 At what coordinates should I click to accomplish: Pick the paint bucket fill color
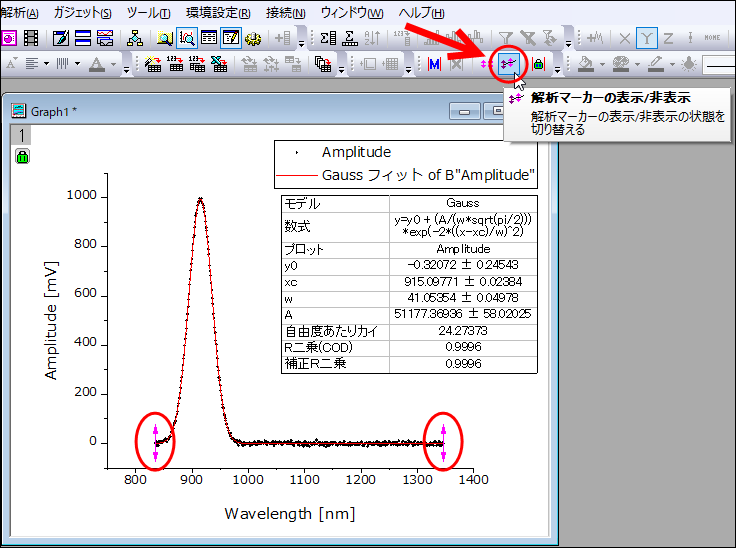585,64
